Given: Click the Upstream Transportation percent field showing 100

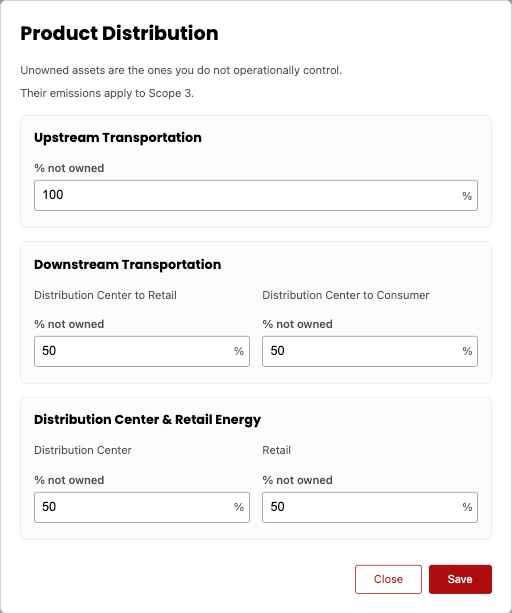Looking at the screenshot, I should tap(256, 195).
